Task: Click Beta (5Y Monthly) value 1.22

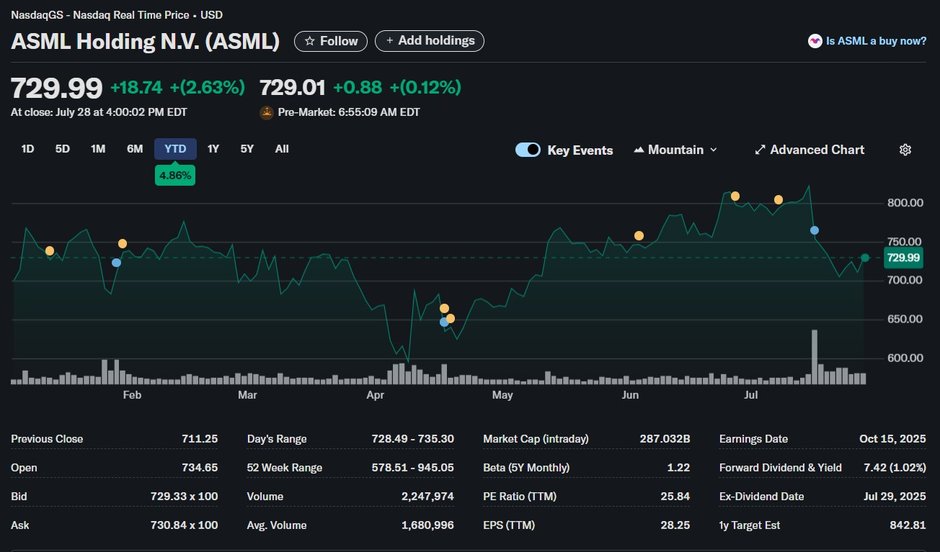Action: 678,467
